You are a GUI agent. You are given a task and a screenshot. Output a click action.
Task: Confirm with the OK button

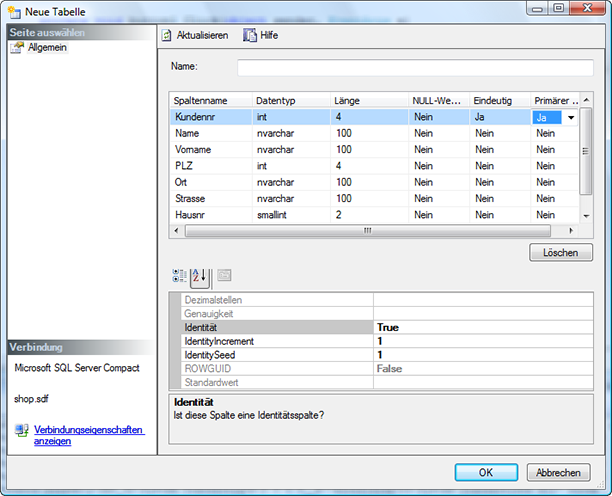[486, 473]
